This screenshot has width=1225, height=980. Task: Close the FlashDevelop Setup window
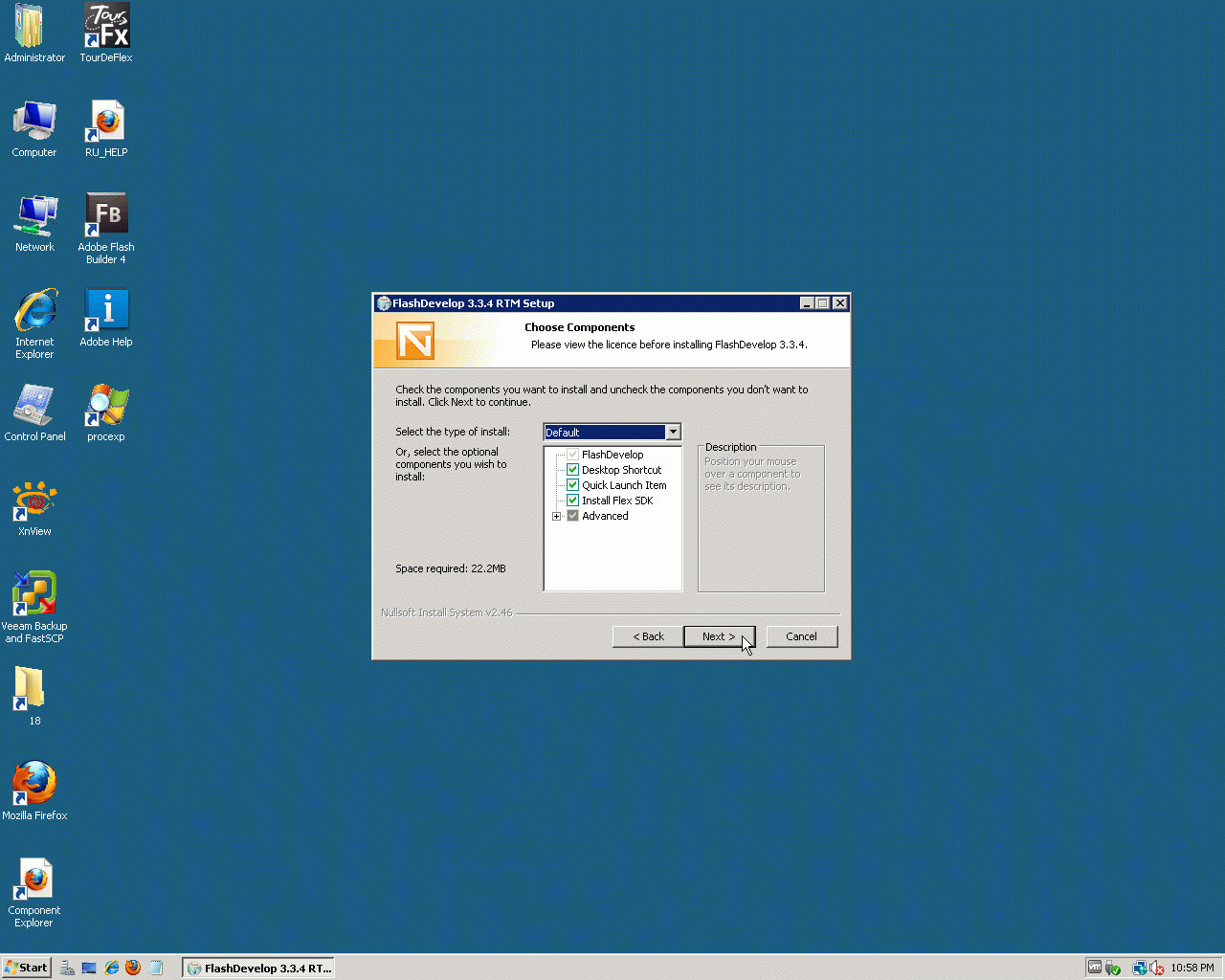(x=839, y=303)
